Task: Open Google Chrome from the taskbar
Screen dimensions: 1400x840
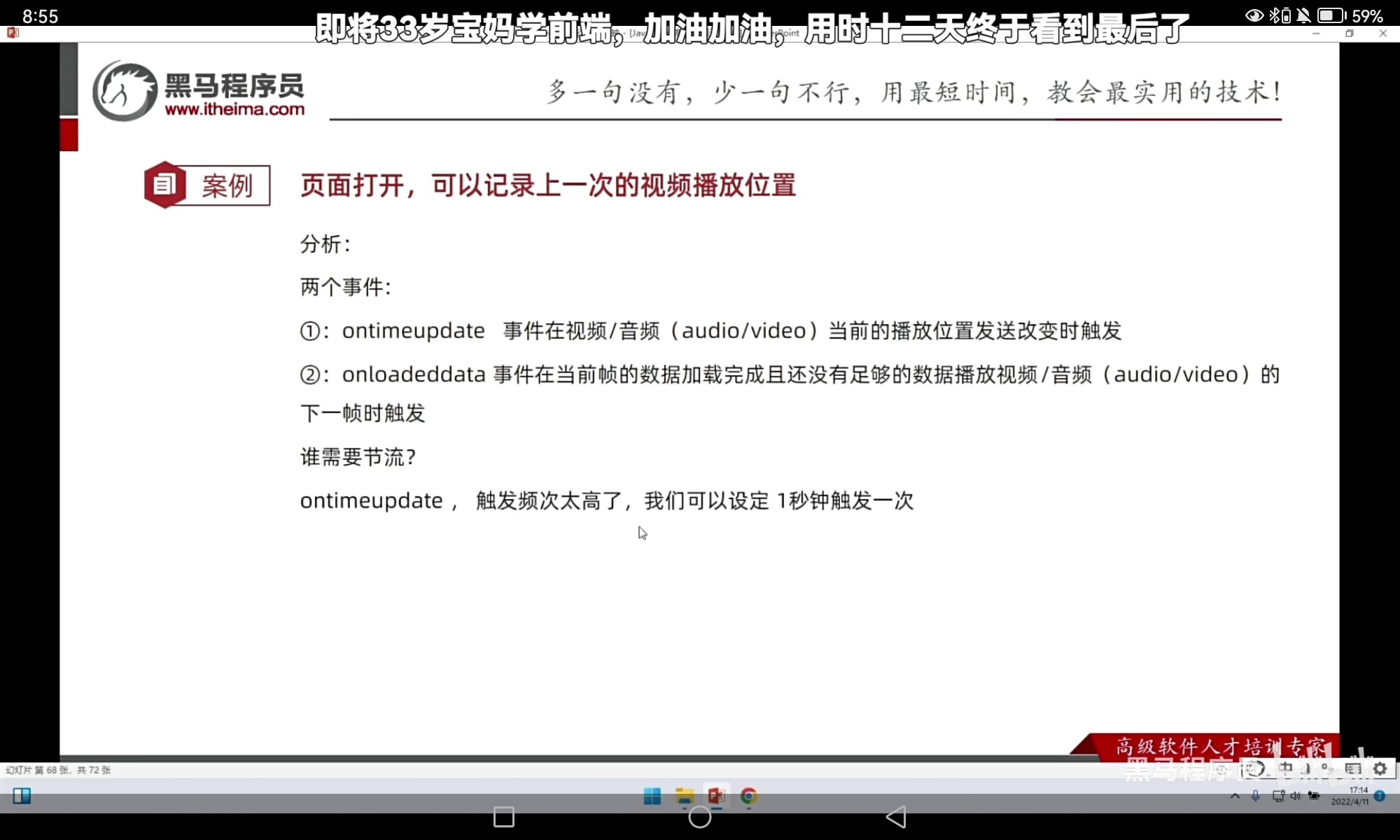Action: 748,796
